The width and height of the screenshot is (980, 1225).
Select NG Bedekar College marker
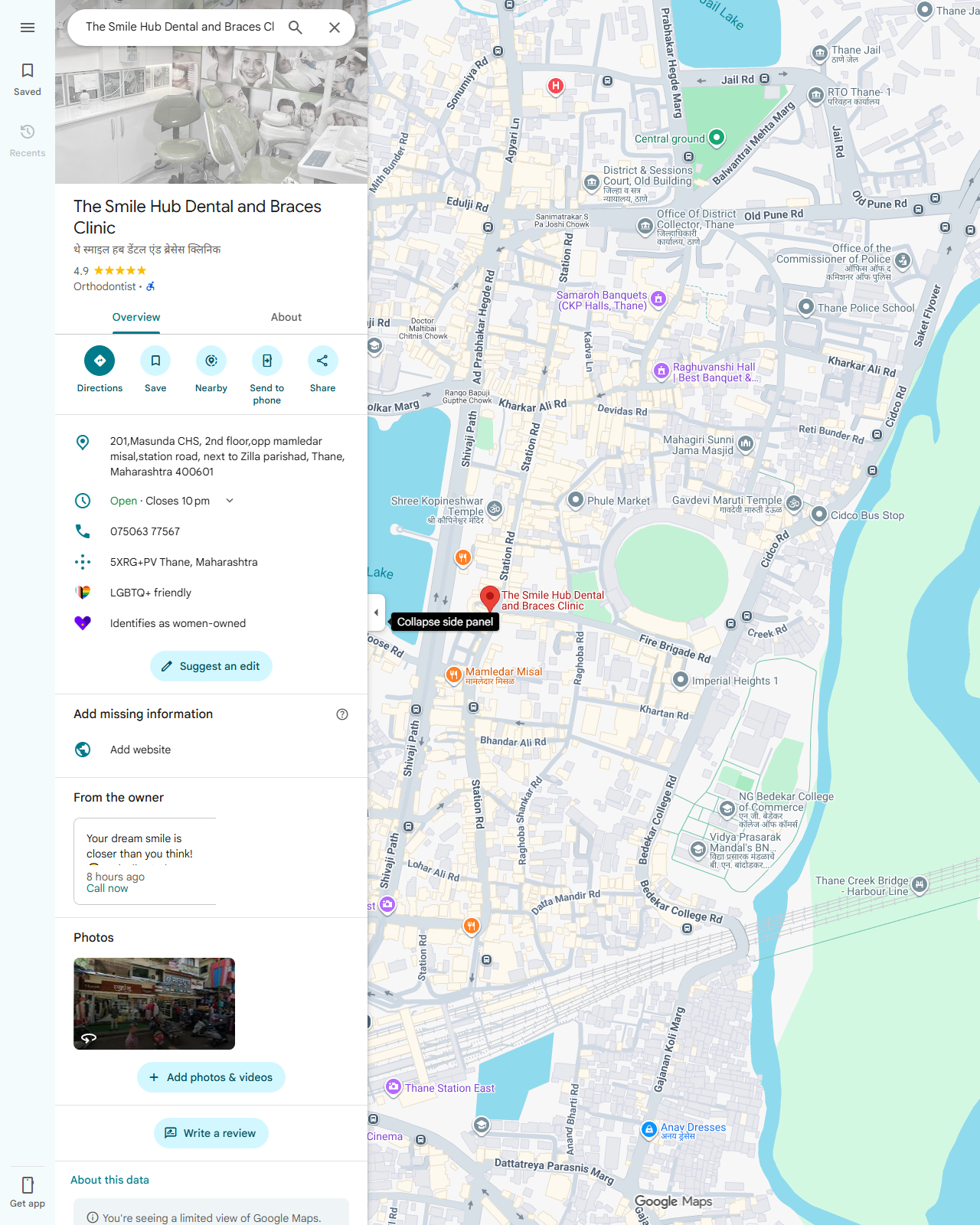coord(727,808)
